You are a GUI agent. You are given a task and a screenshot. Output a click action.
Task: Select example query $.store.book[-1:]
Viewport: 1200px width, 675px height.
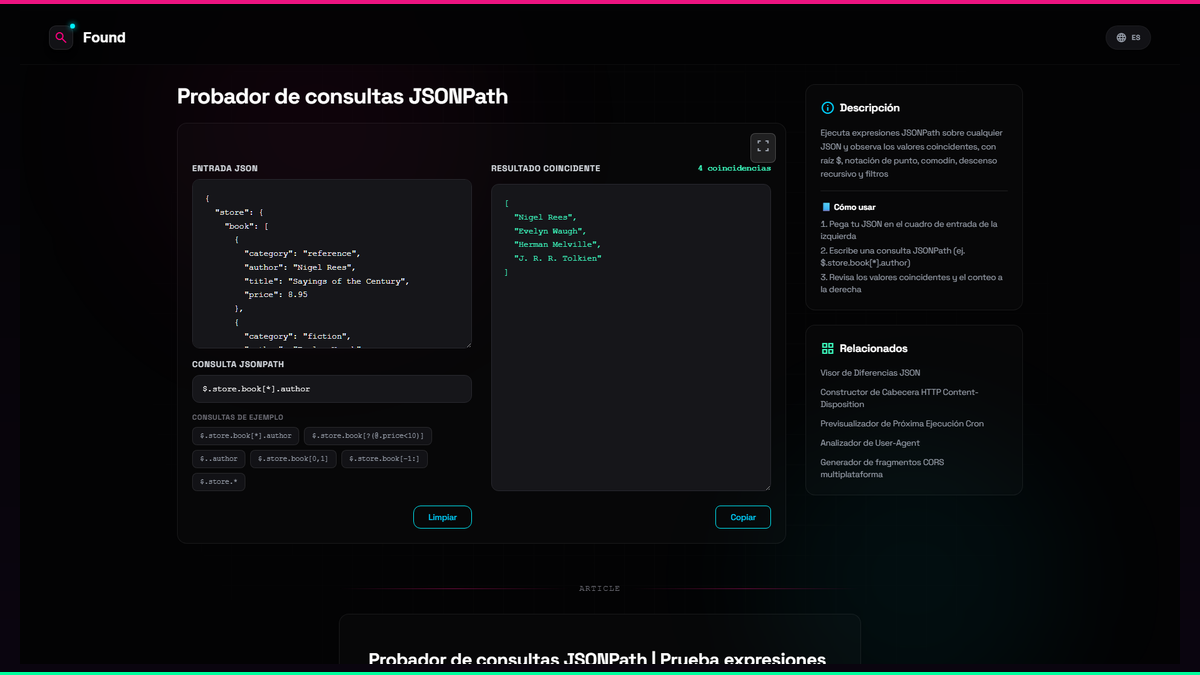coord(385,459)
